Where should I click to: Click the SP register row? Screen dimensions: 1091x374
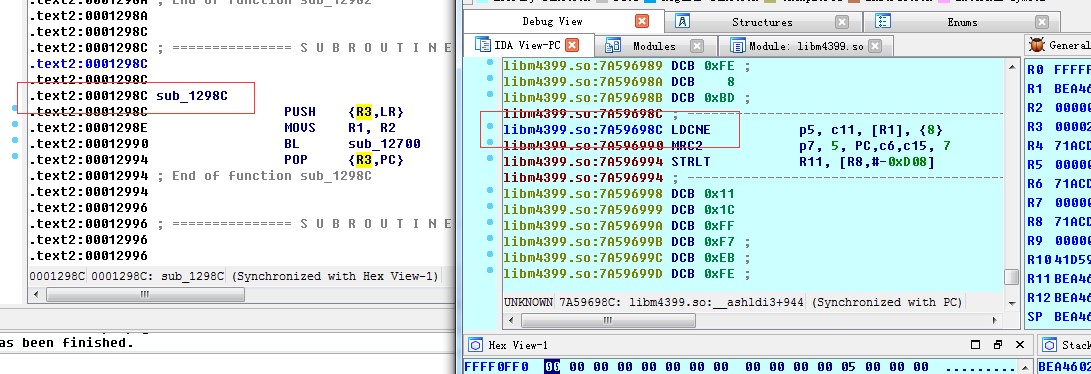tap(1058, 317)
